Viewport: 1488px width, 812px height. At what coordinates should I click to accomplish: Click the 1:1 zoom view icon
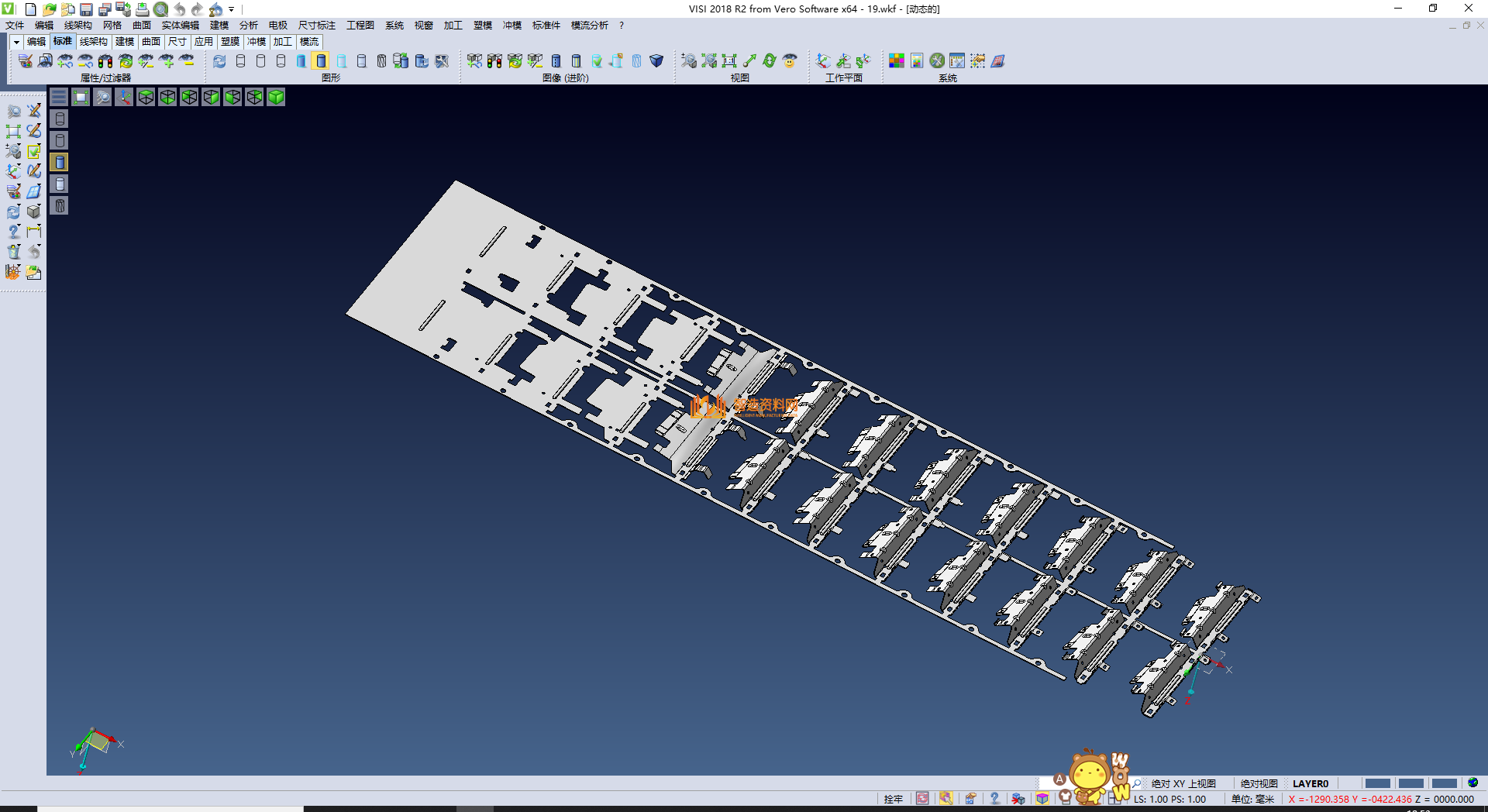click(x=728, y=60)
